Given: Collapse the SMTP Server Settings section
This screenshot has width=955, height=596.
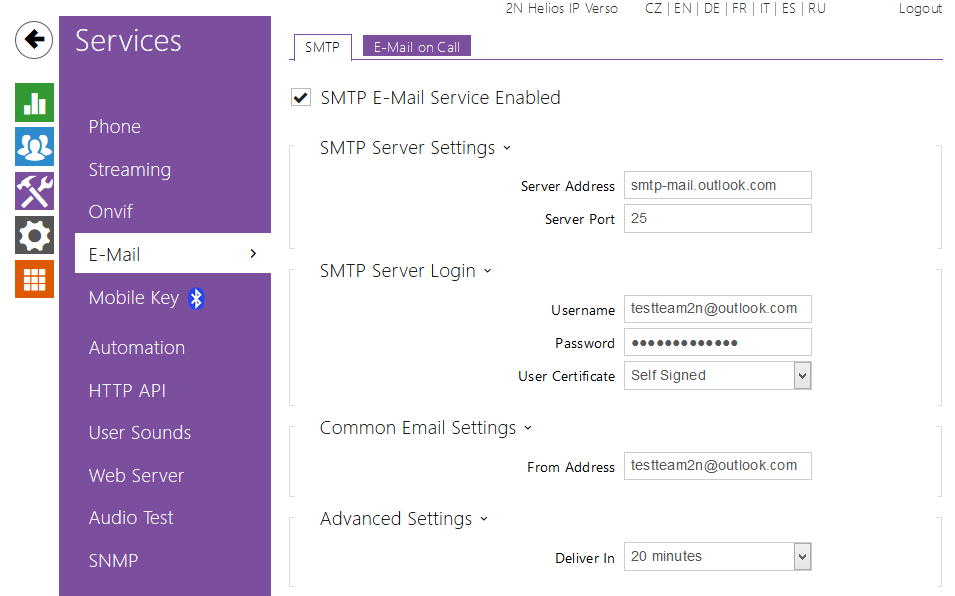Looking at the screenshot, I should click(x=506, y=148).
